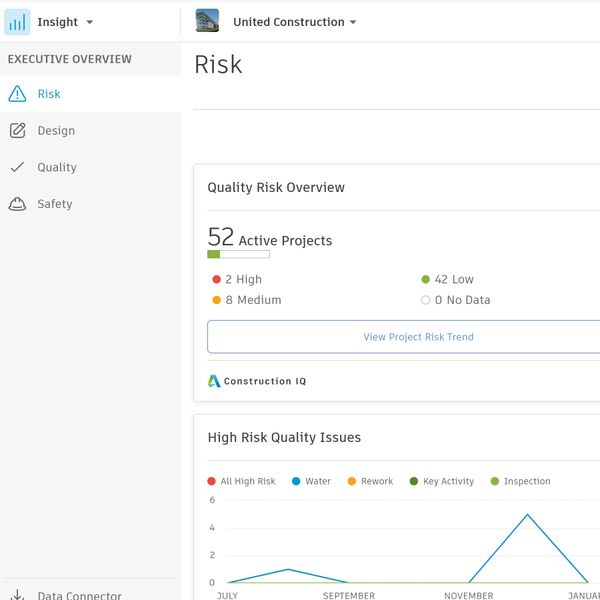Toggle the Key Activity legend series
Screen dimensions: 600x600
441,481
